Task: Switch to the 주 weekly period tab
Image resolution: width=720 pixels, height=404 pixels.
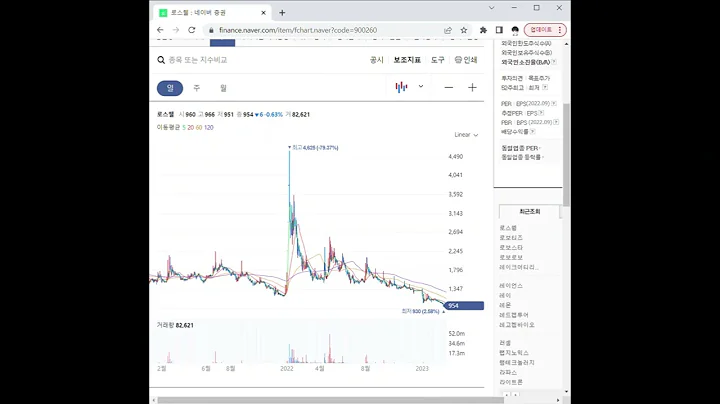Action: pyautogui.click(x=197, y=88)
